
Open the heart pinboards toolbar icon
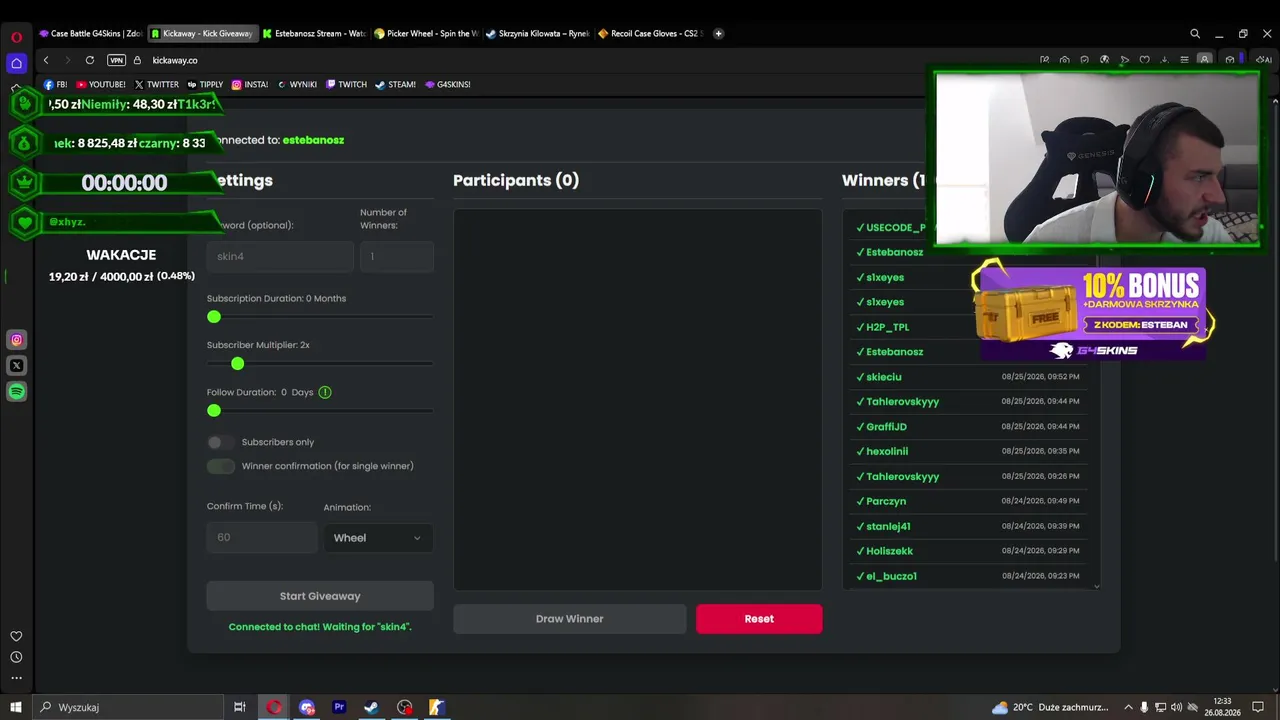click(1144, 60)
